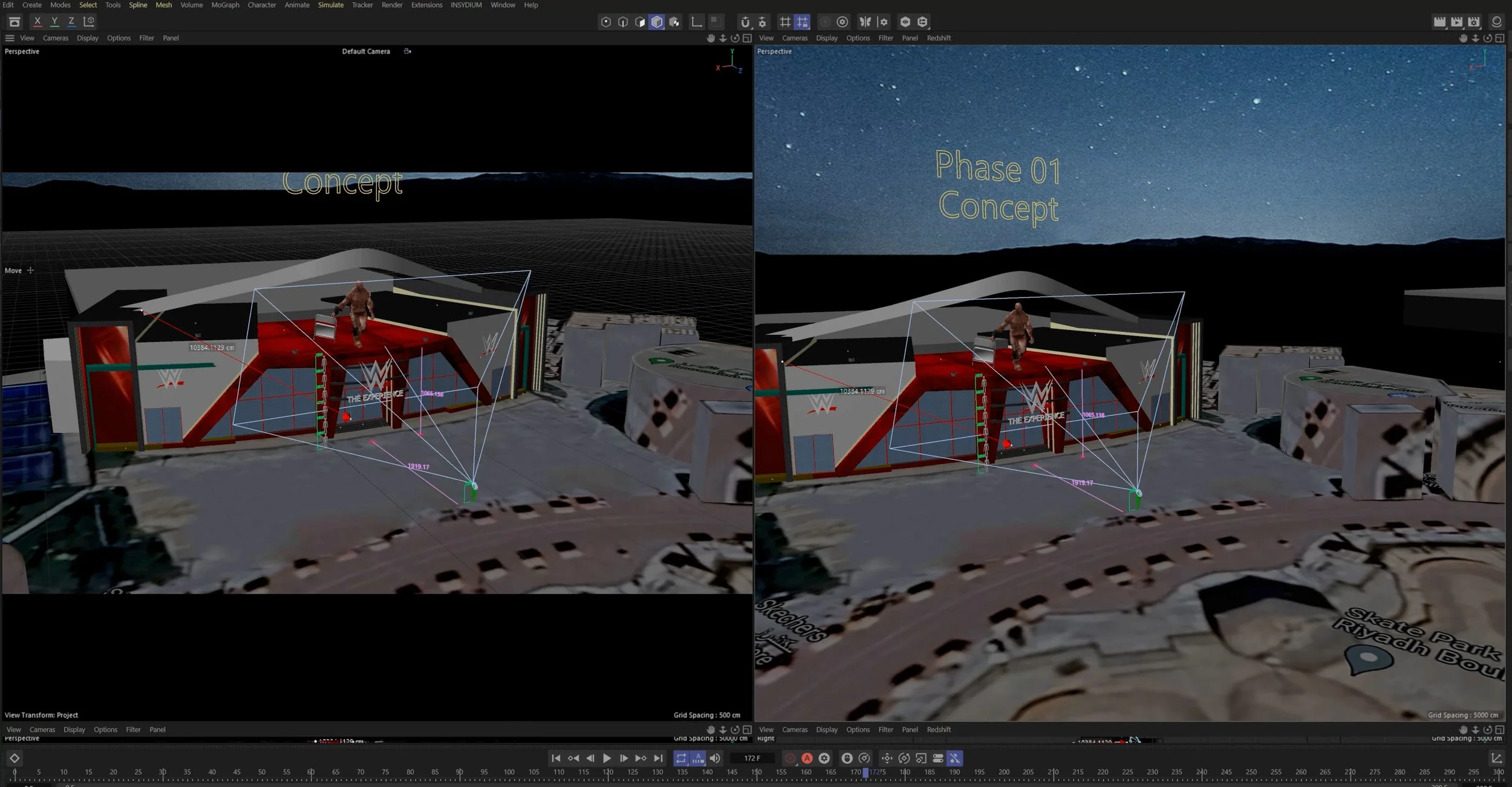The width and height of the screenshot is (1512, 787).
Task: Open keyframe settings gear in timeline
Action: (x=824, y=758)
